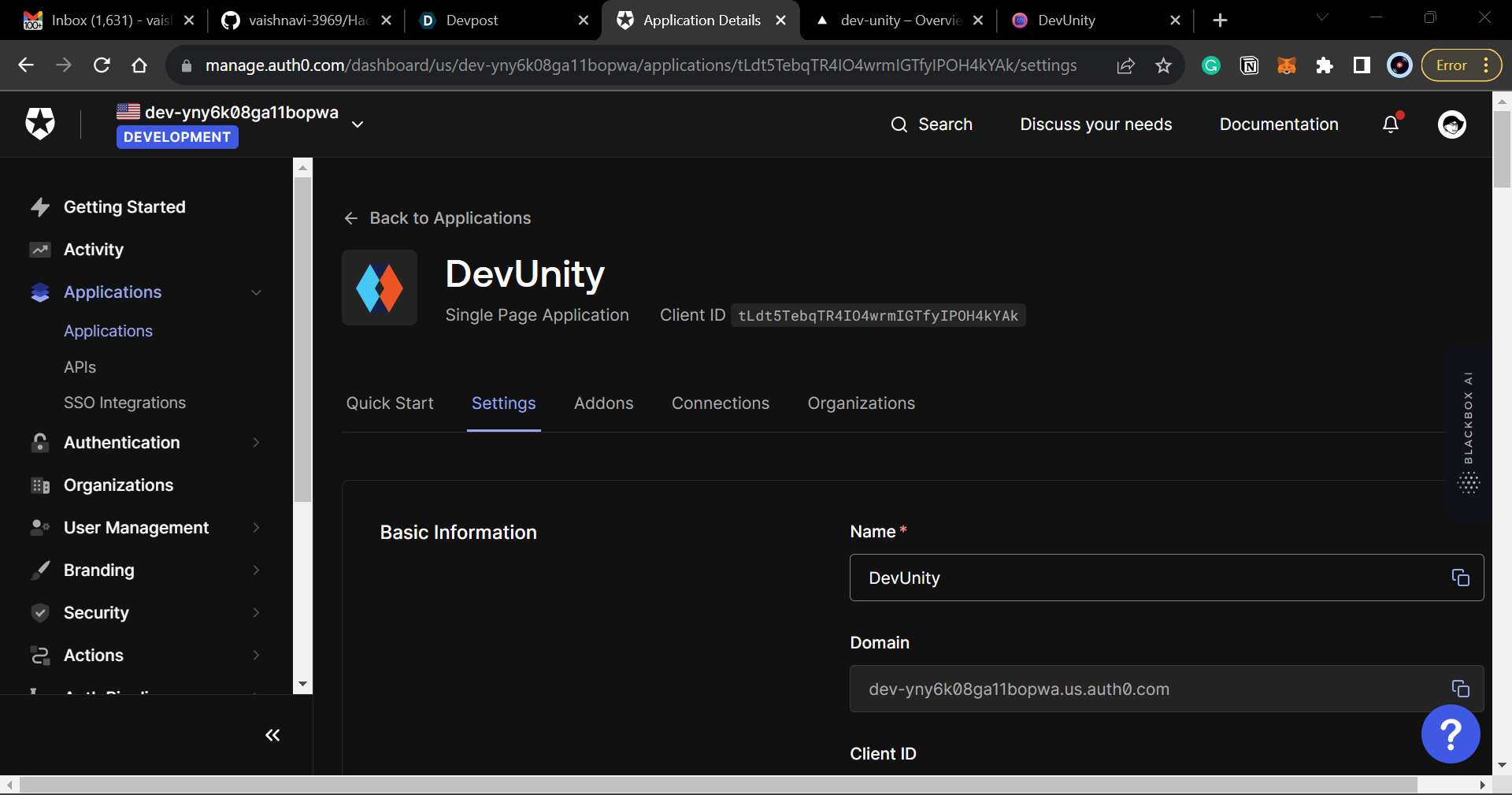Open the help question mark bubble
The image size is (1512, 795).
(x=1451, y=734)
